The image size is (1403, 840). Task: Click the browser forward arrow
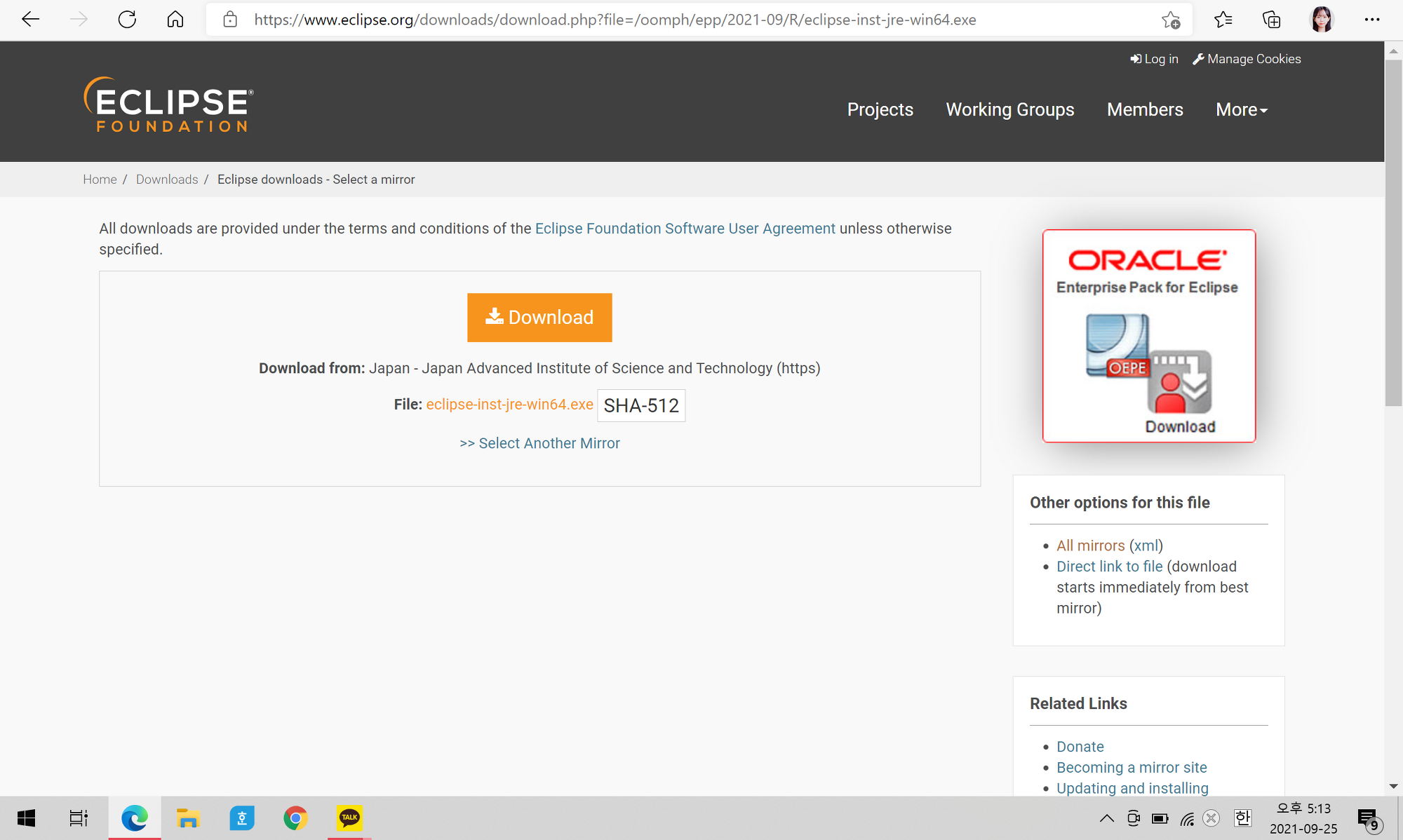pyautogui.click(x=79, y=20)
